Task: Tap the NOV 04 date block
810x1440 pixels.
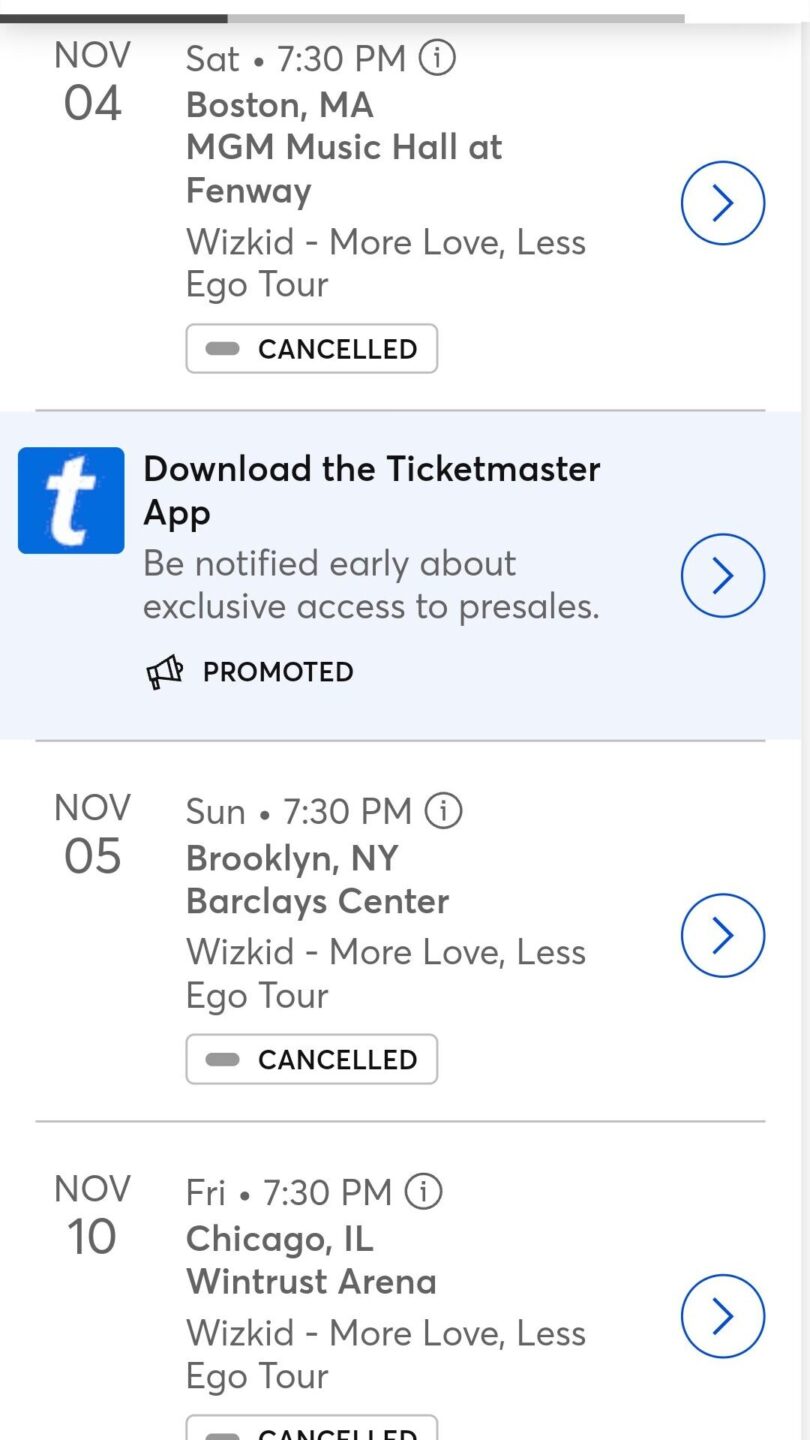Action: [92, 82]
